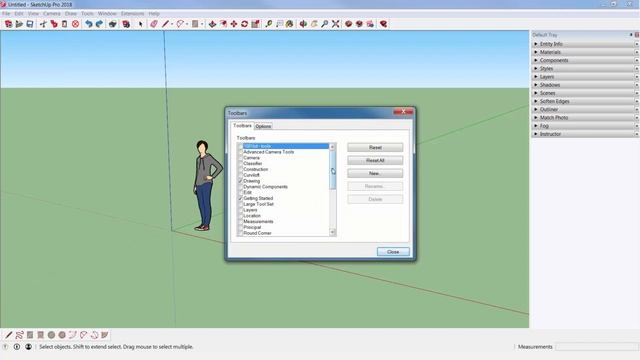Screen dimensions: 640x360
Task: Select the Paint Bucket tool
Action: click(289, 24)
